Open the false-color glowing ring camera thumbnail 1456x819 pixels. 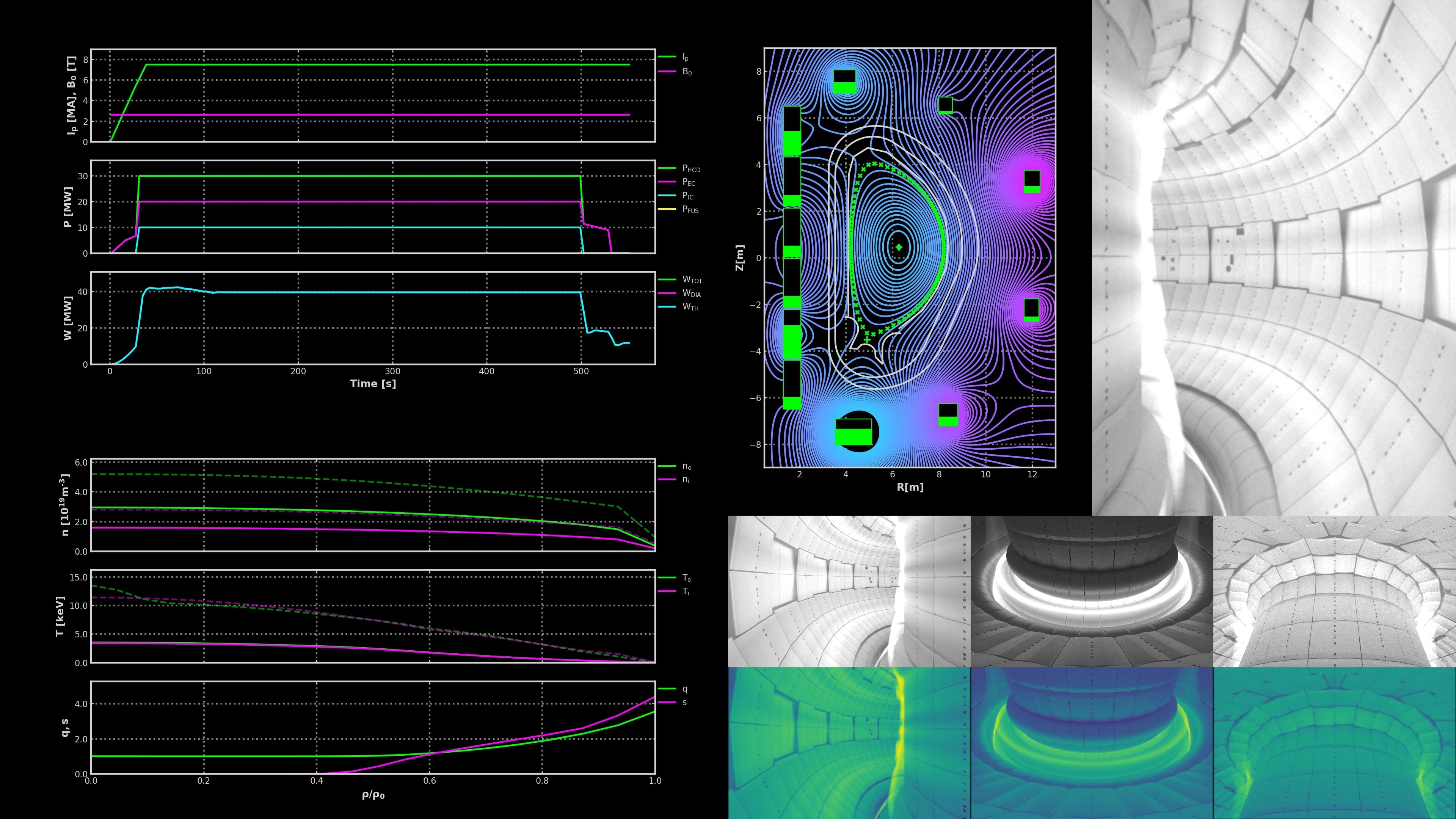(1092, 743)
